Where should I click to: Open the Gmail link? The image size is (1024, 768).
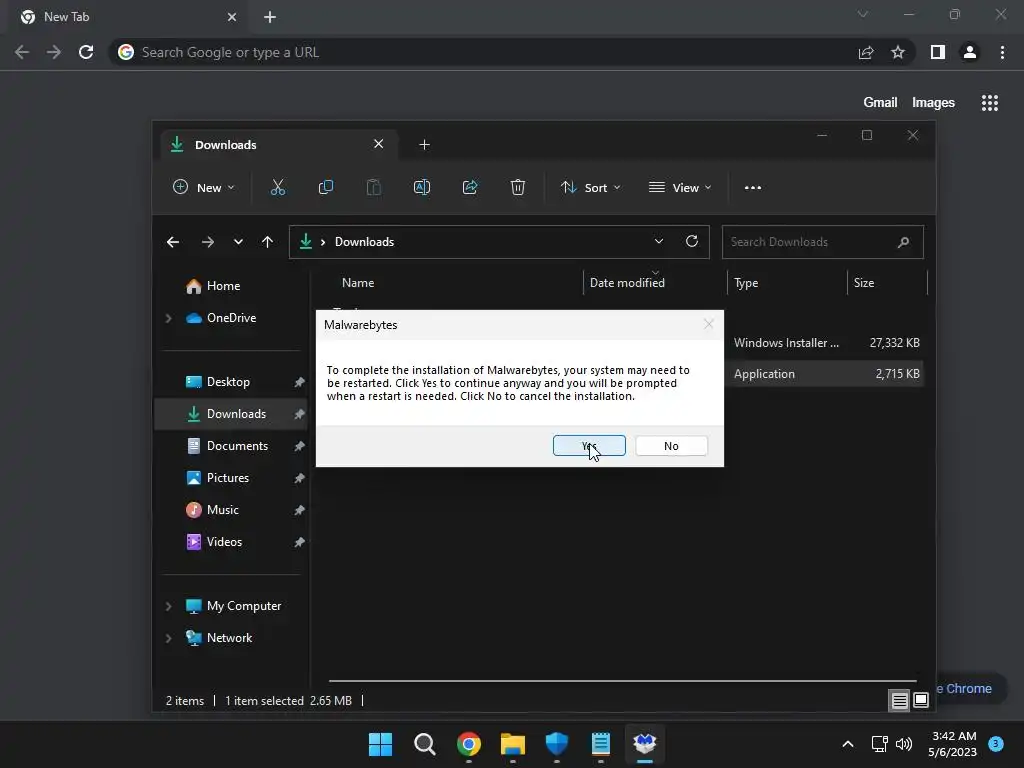(x=880, y=103)
